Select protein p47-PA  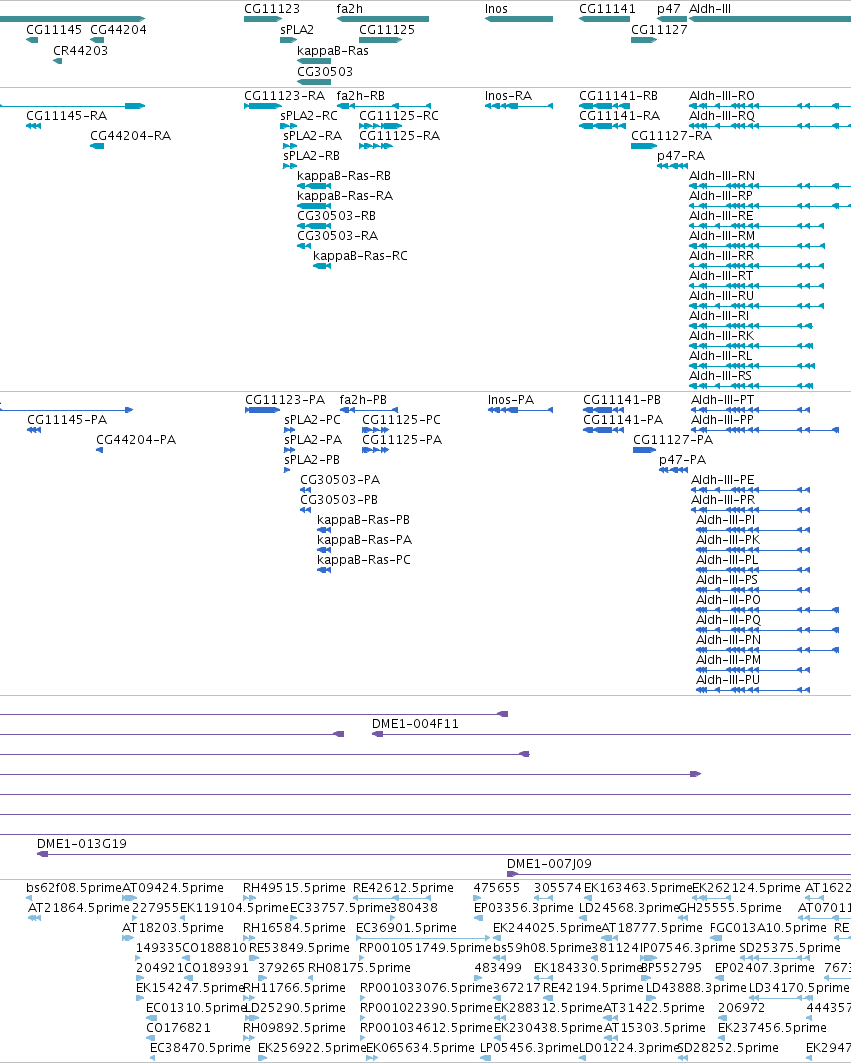point(682,460)
